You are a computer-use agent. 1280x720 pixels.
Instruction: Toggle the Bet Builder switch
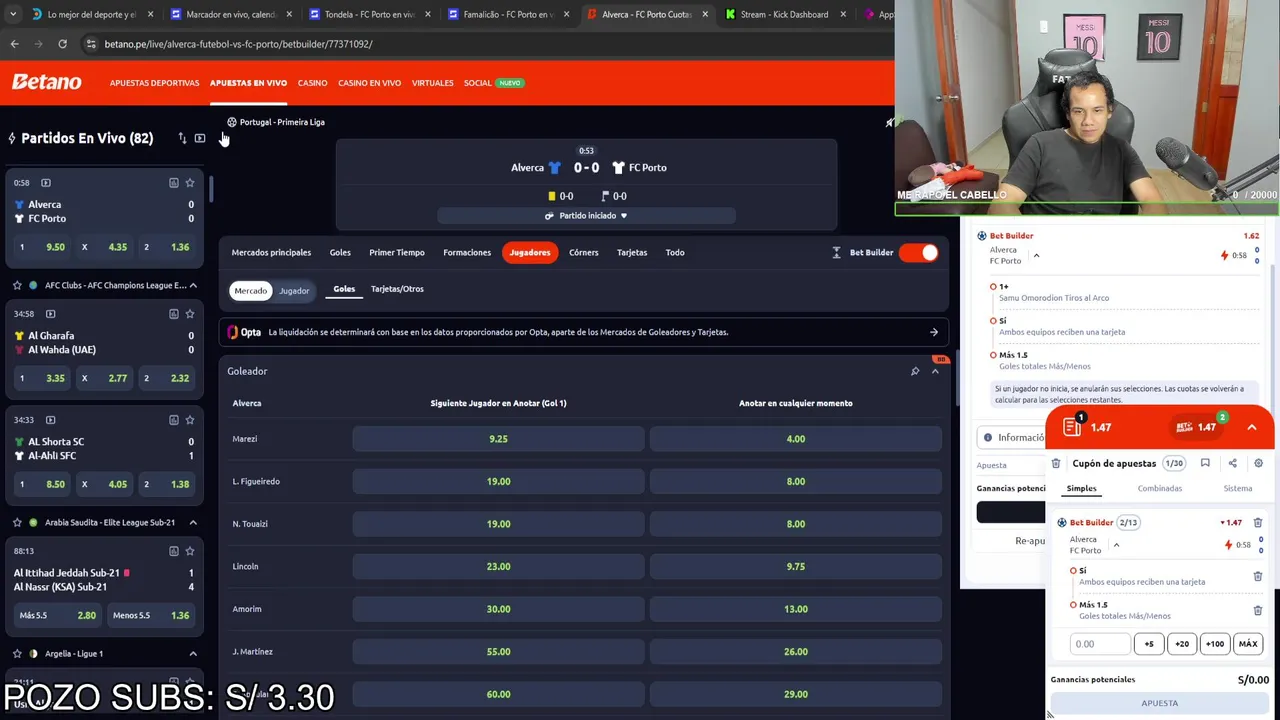pos(919,253)
